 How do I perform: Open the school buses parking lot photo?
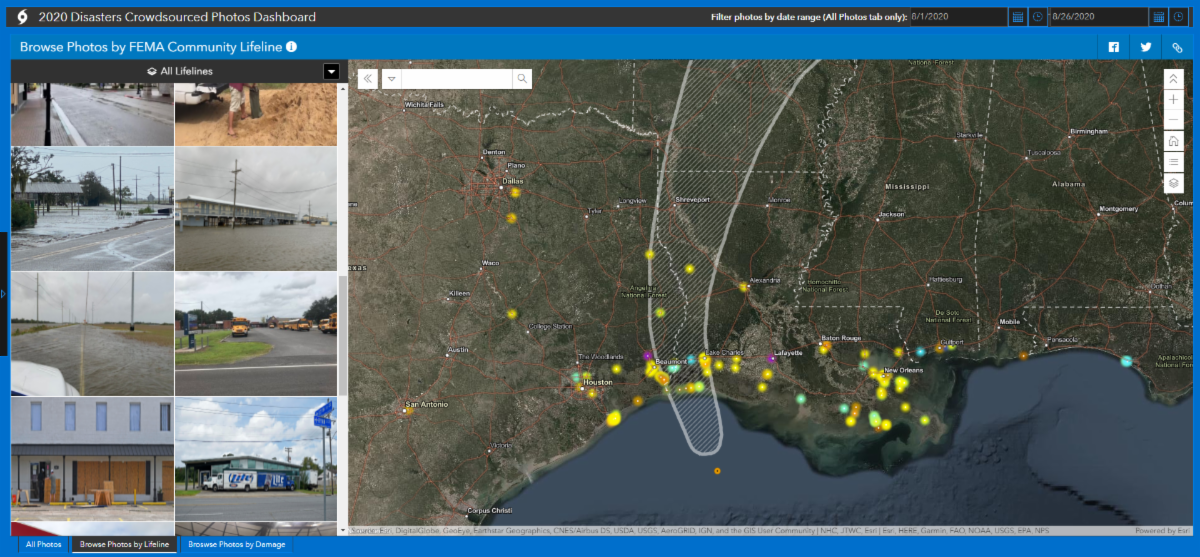[256, 333]
